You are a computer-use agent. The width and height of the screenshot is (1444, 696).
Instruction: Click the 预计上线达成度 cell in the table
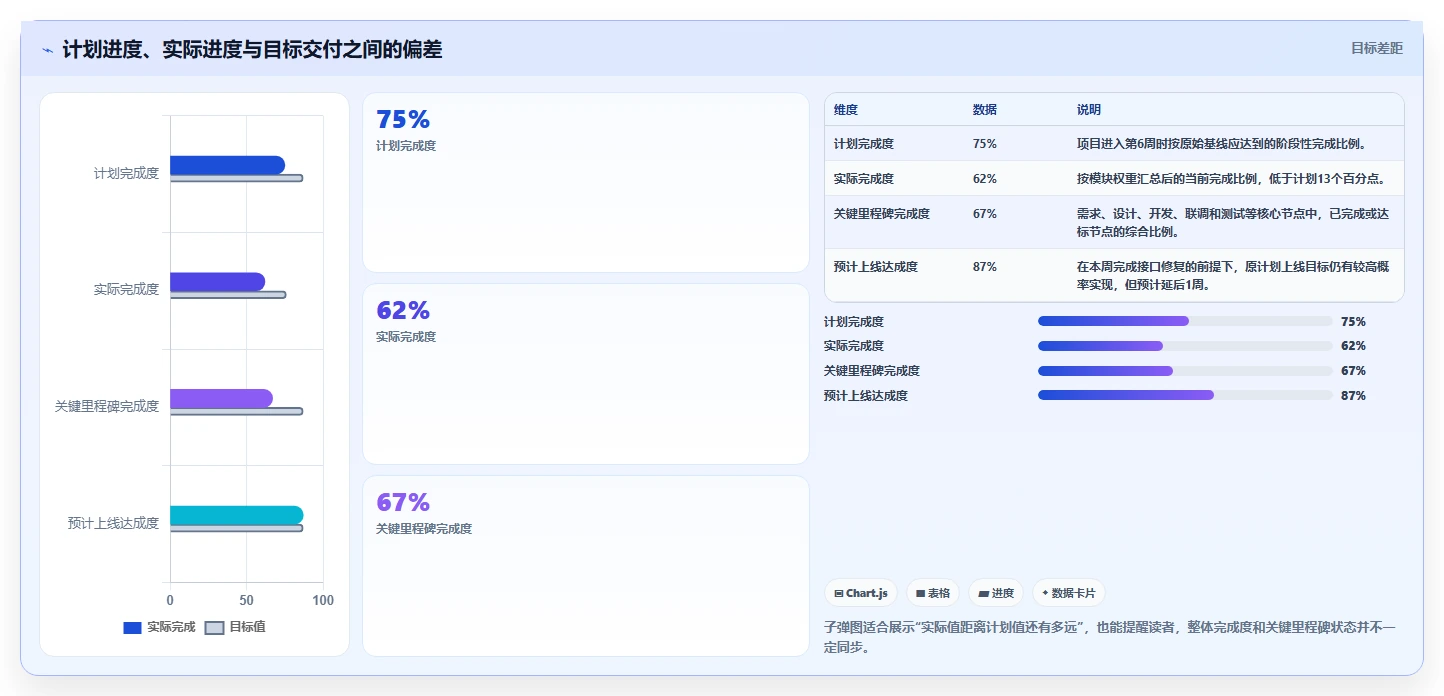point(876,267)
